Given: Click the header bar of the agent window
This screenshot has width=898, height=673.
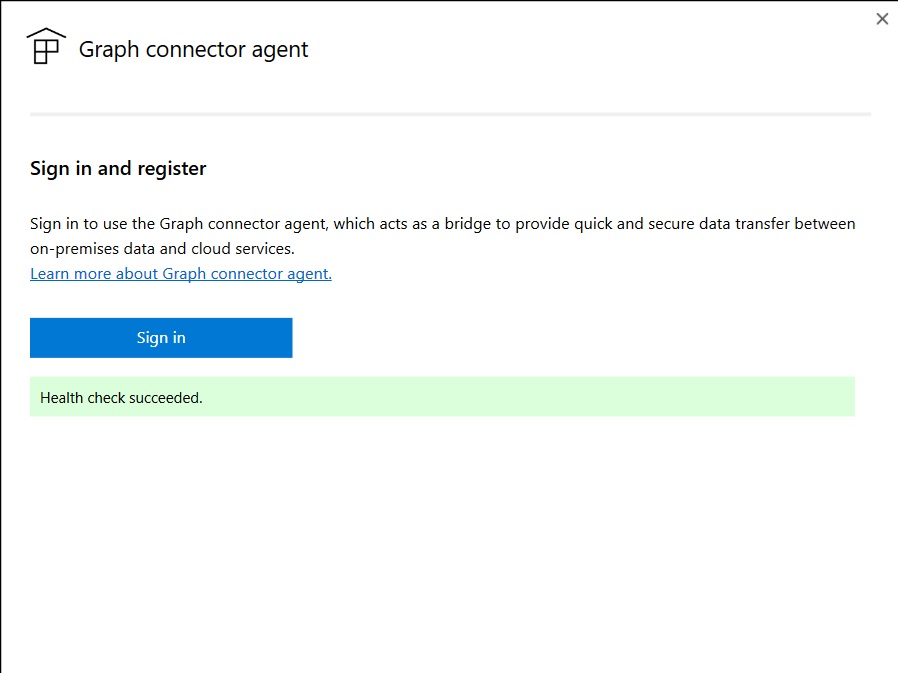Looking at the screenshot, I should tap(449, 49).
